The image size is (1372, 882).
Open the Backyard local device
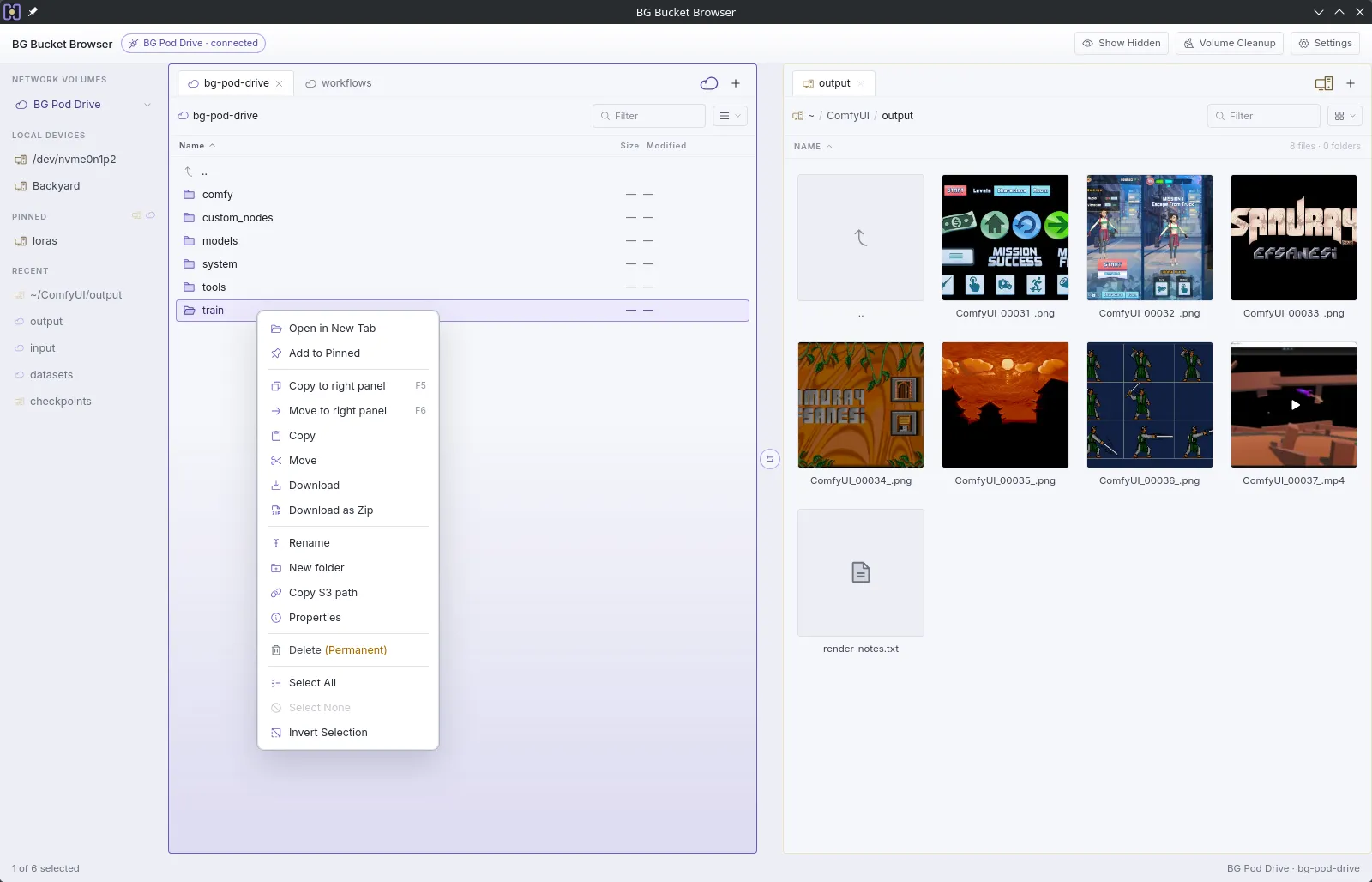pyautogui.click(x=56, y=186)
